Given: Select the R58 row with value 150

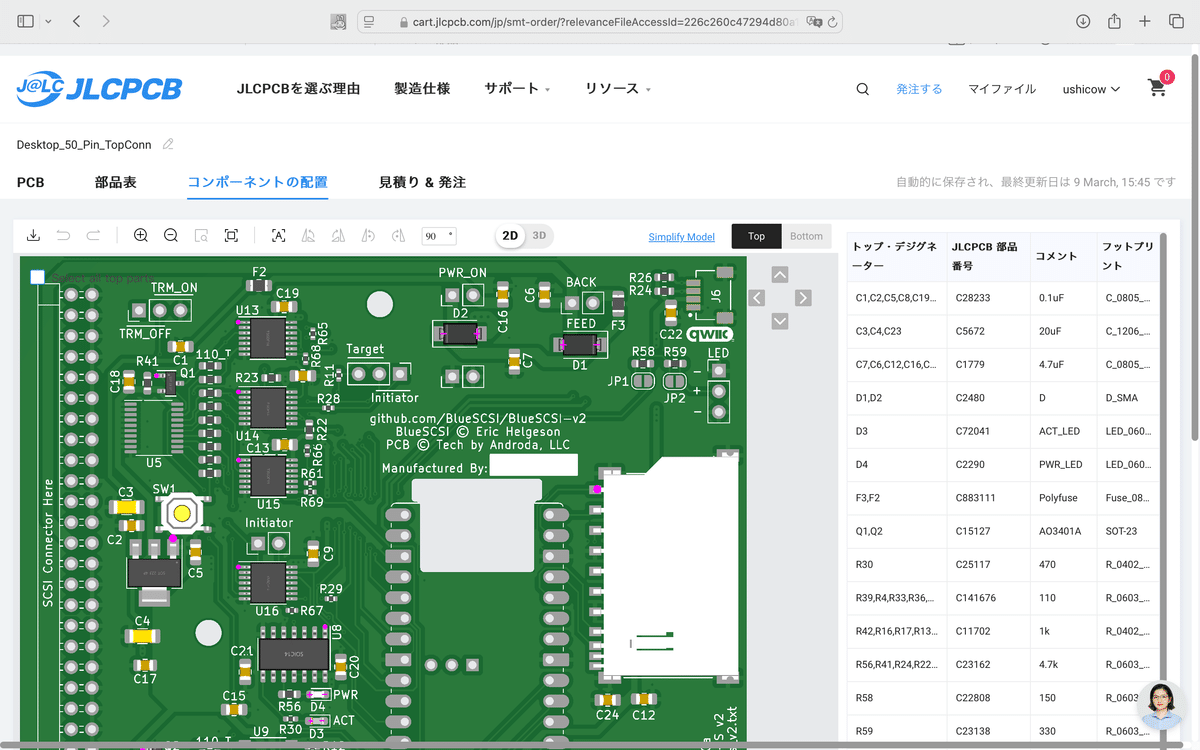Looking at the screenshot, I should [1003, 698].
